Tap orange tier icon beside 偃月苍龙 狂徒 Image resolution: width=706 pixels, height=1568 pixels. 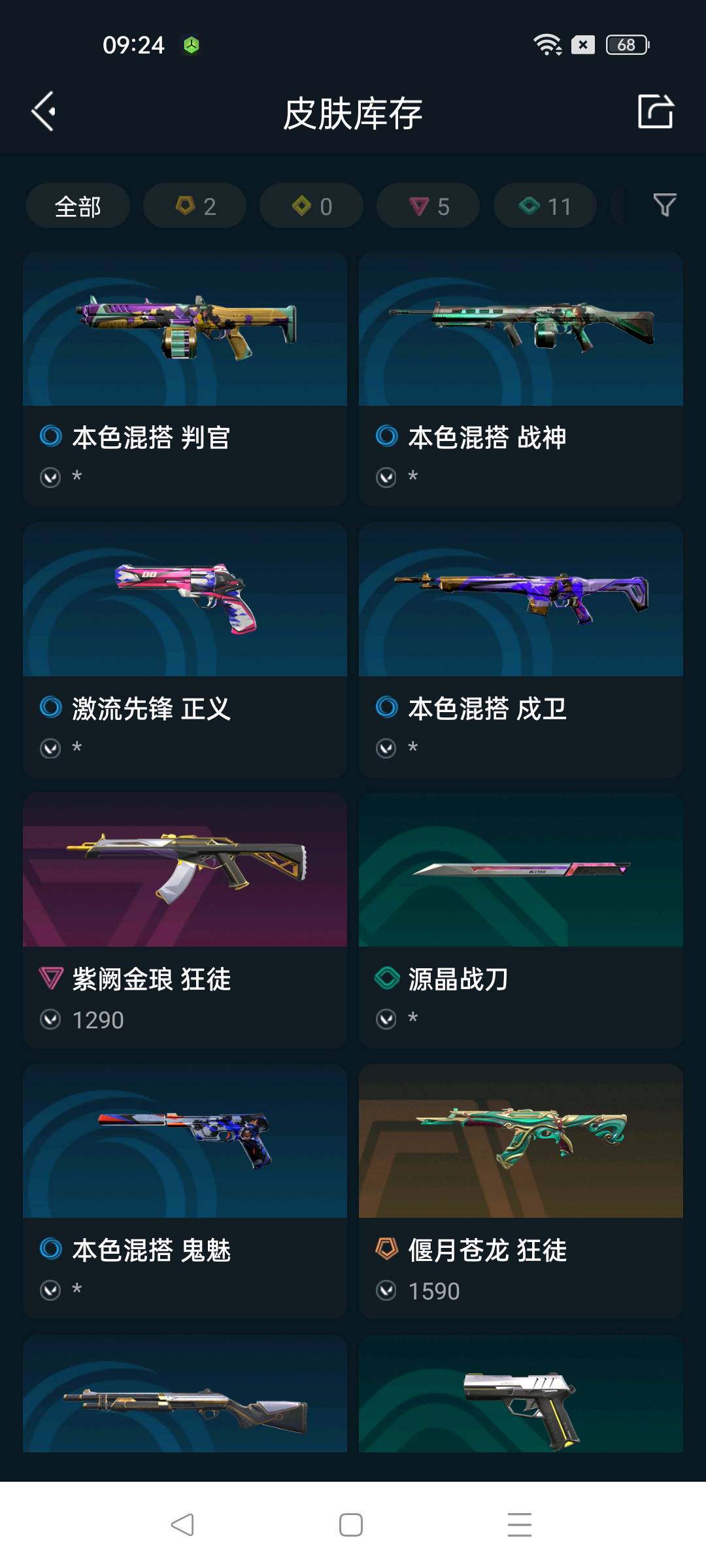coord(386,1249)
